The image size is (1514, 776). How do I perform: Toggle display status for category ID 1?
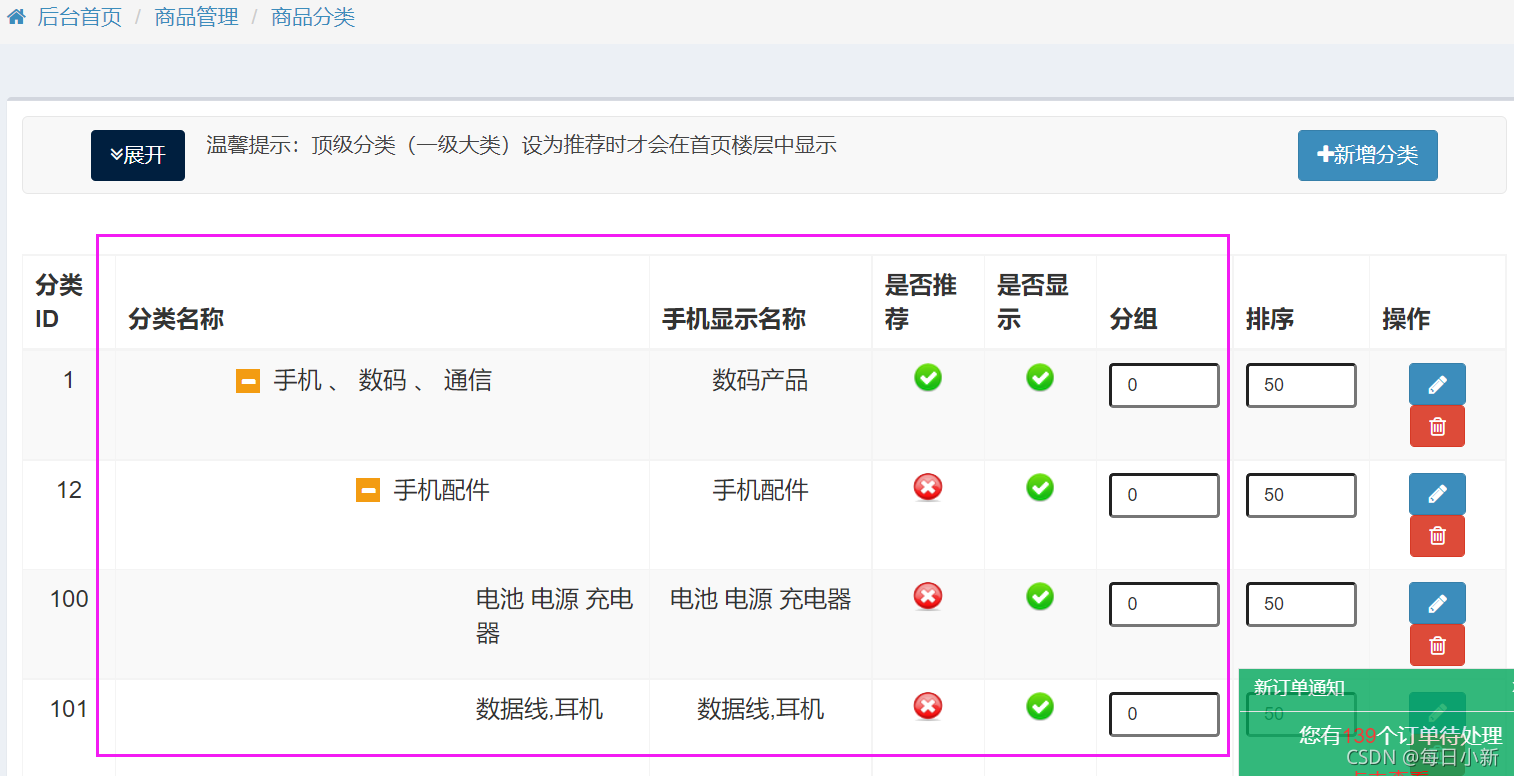tap(1040, 378)
